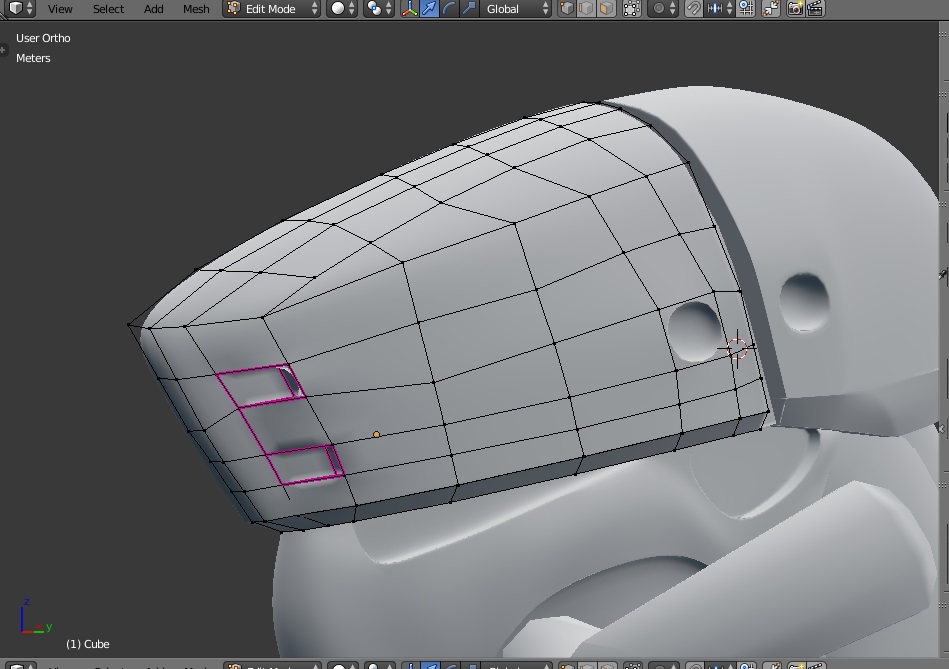
Task: Select the edge select mode icon
Action: coord(585,10)
